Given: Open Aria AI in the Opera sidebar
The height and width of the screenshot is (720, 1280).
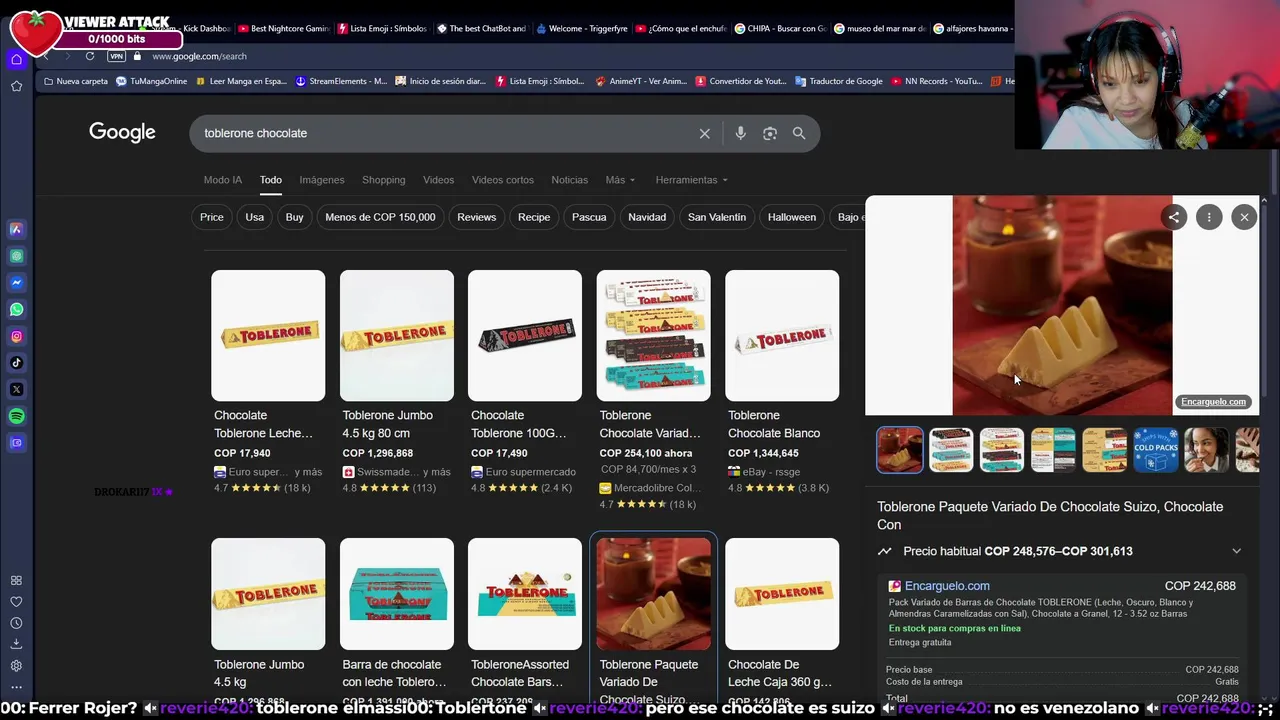Looking at the screenshot, I should click(16, 229).
